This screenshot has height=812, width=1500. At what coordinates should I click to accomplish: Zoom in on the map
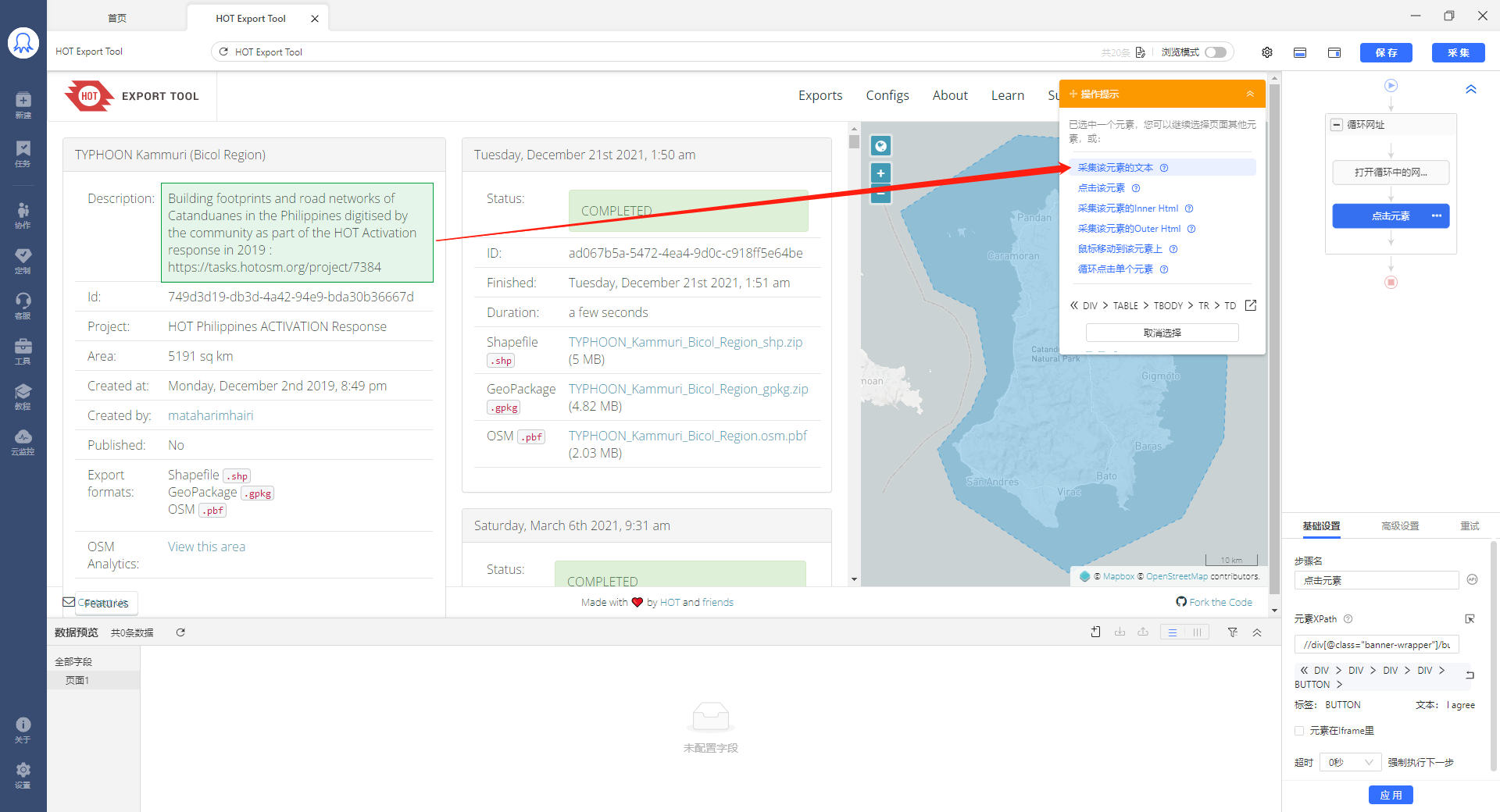click(x=880, y=173)
